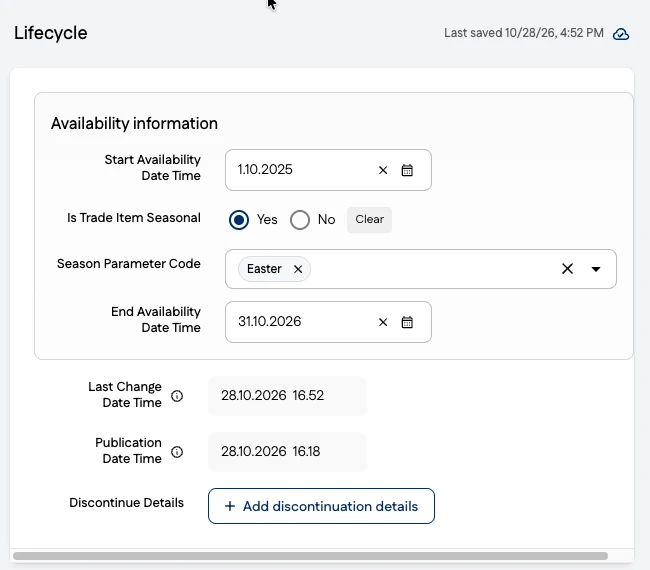The height and width of the screenshot is (570, 650).
Task: Click the Availability information section heading
Action: click(x=134, y=124)
